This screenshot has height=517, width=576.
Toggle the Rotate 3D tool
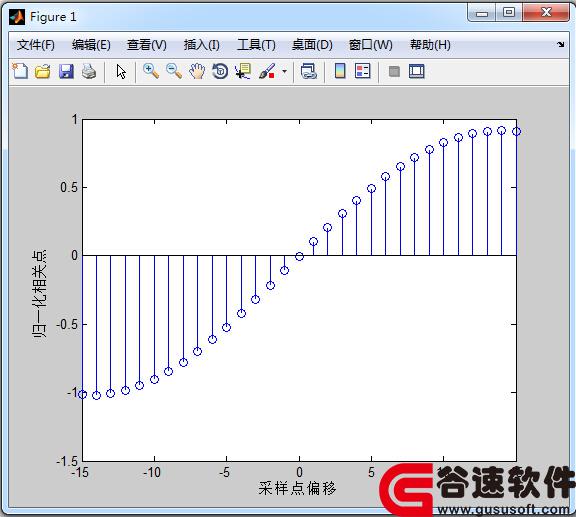pyautogui.click(x=220, y=71)
